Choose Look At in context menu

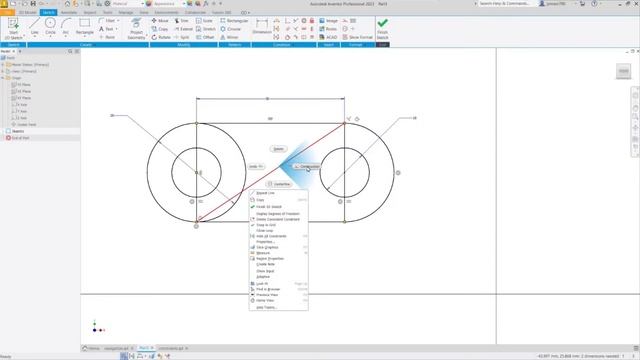278,284
